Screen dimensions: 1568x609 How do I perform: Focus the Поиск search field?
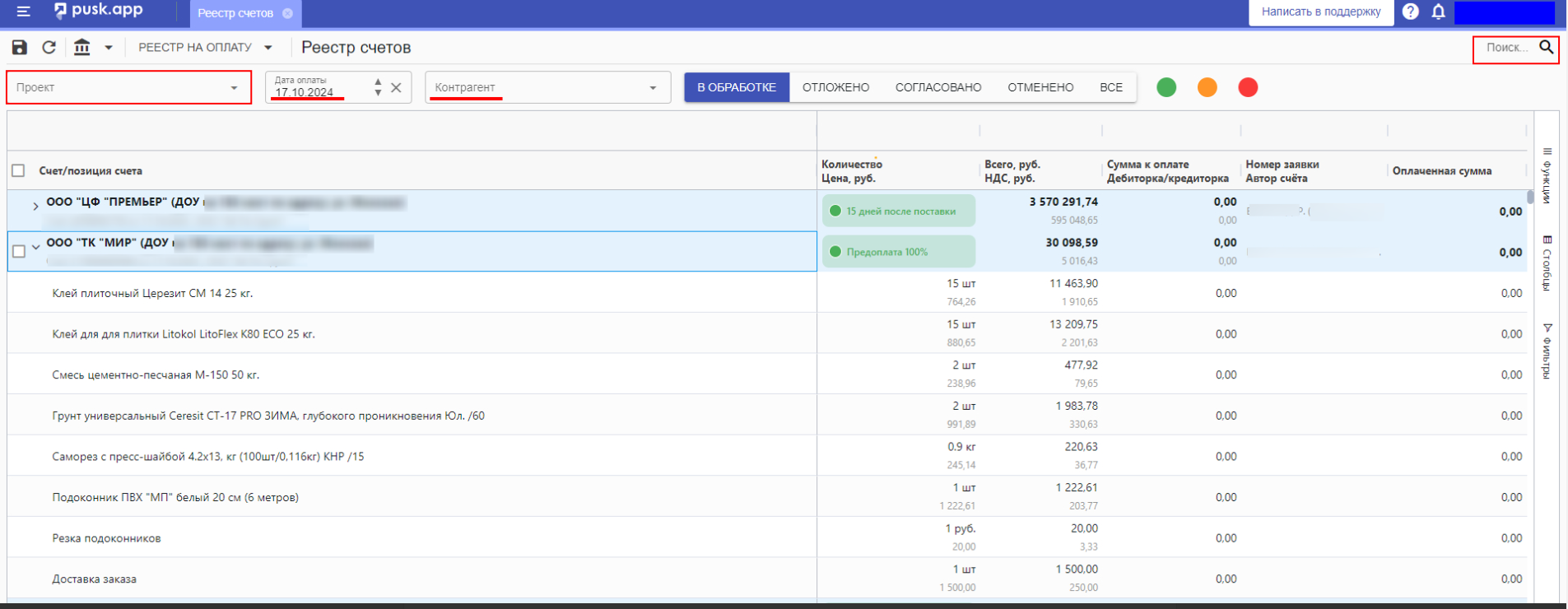pos(1507,48)
